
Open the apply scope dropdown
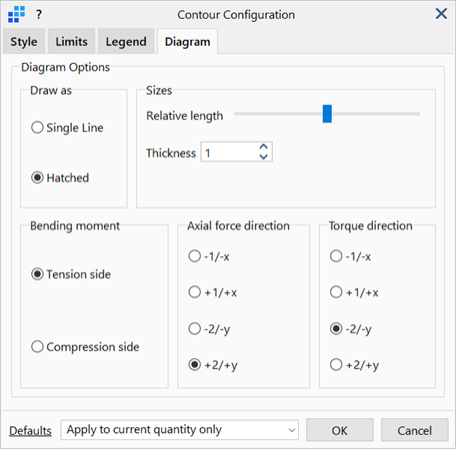180,430
